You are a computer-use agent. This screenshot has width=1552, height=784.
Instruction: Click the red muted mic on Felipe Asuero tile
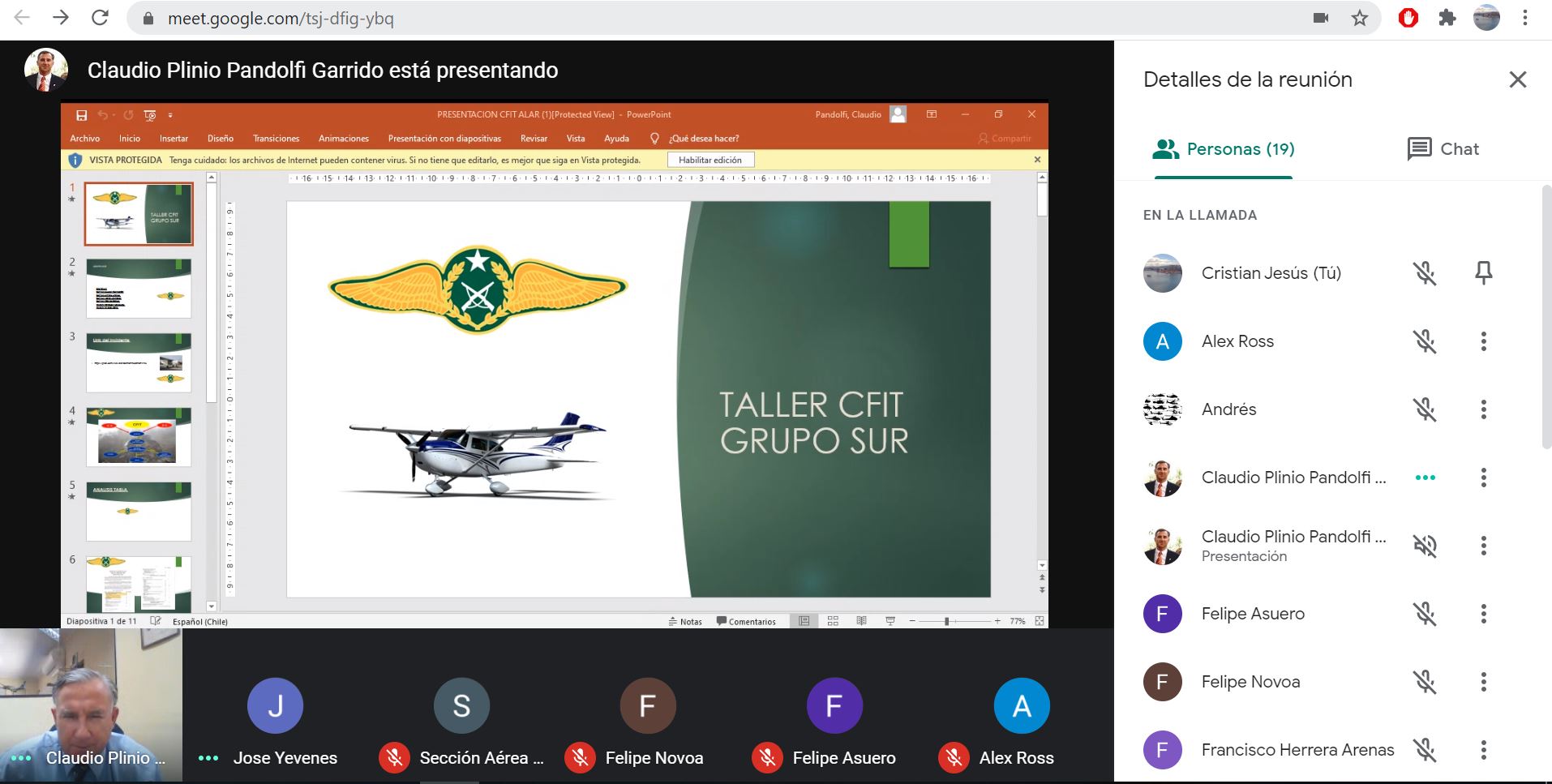click(767, 758)
